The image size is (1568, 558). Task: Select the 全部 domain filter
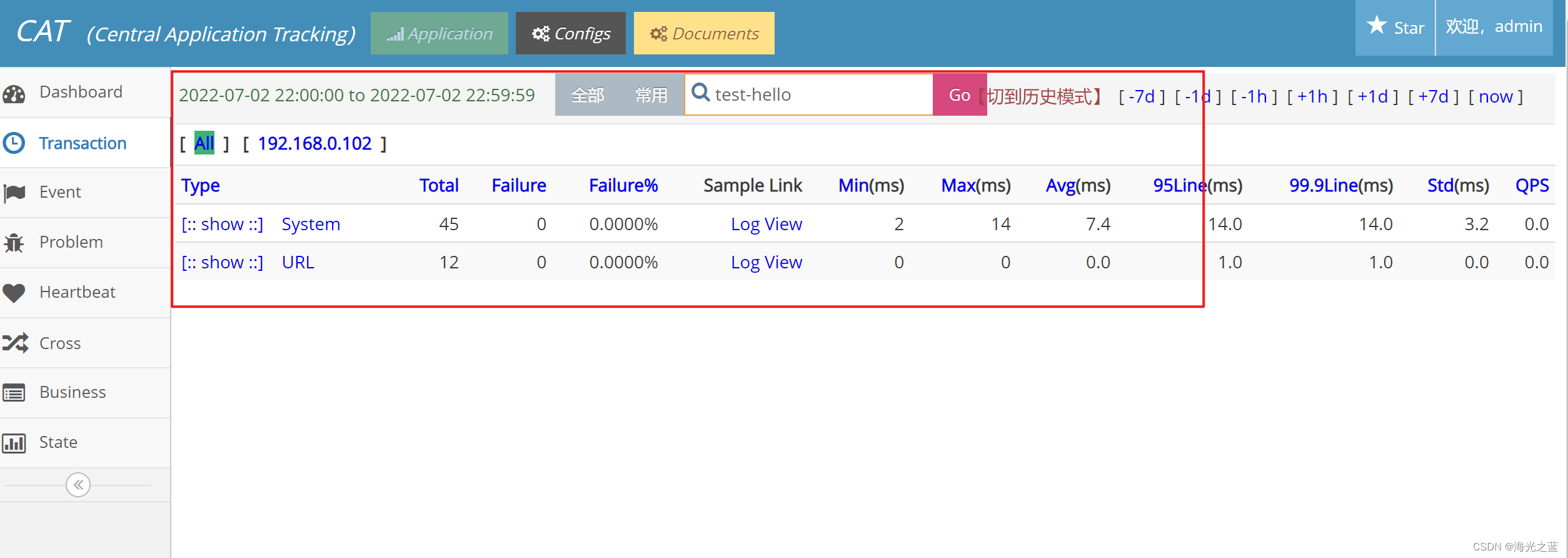(x=588, y=95)
